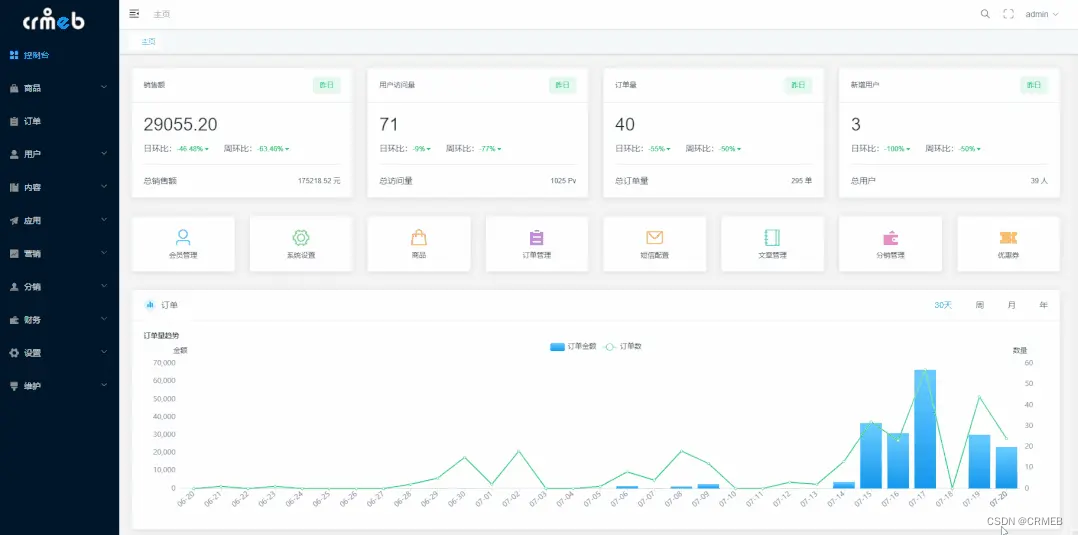1078x535 pixels.
Task: Open the 订单 sidebar menu item
Action: tap(59, 121)
